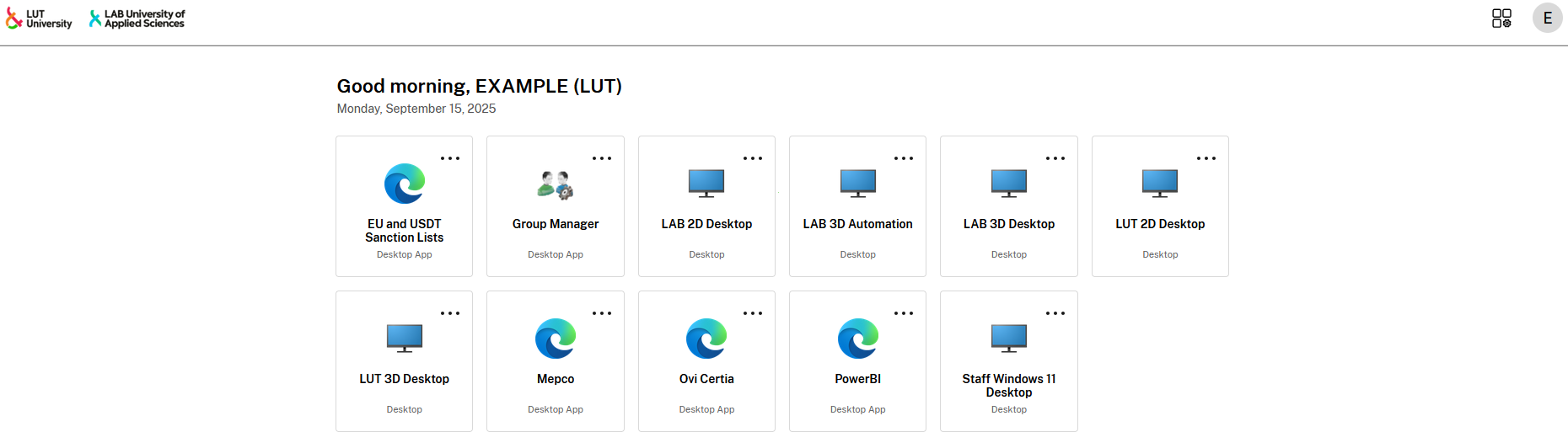Click the Staff Windows 11 Desktop title
Viewport: 1568px width, 448px height.
(1009, 386)
